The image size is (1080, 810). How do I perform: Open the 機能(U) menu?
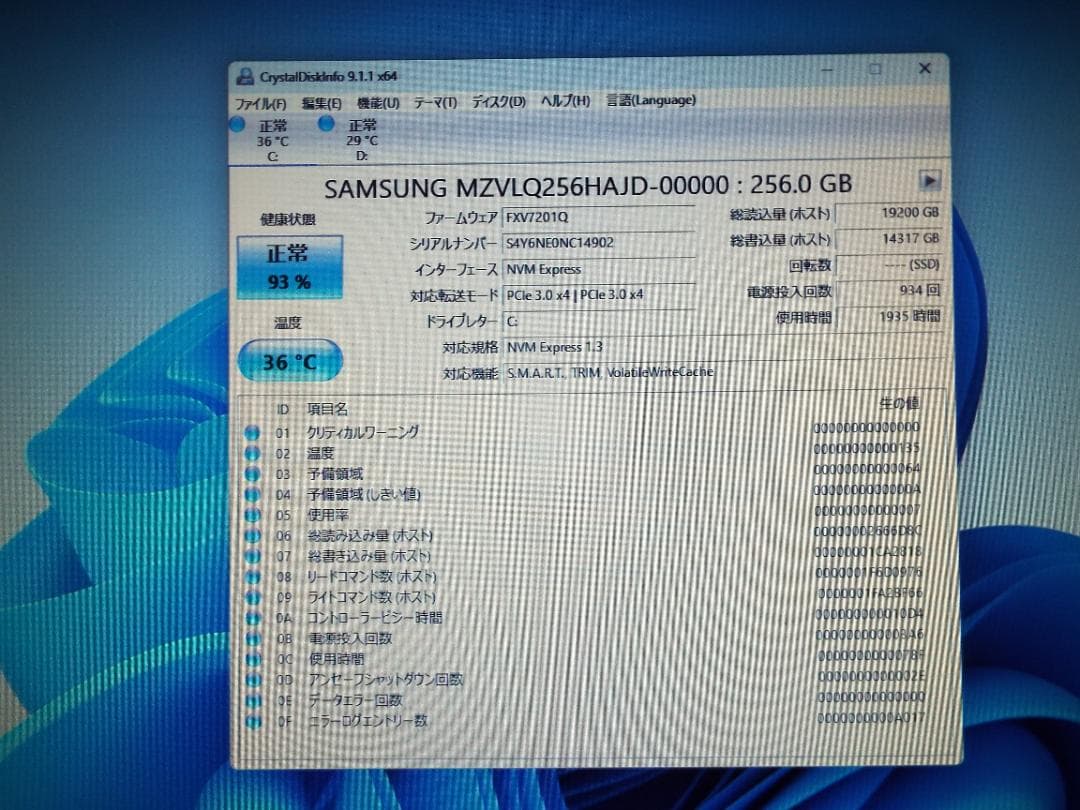tap(379, 102)
